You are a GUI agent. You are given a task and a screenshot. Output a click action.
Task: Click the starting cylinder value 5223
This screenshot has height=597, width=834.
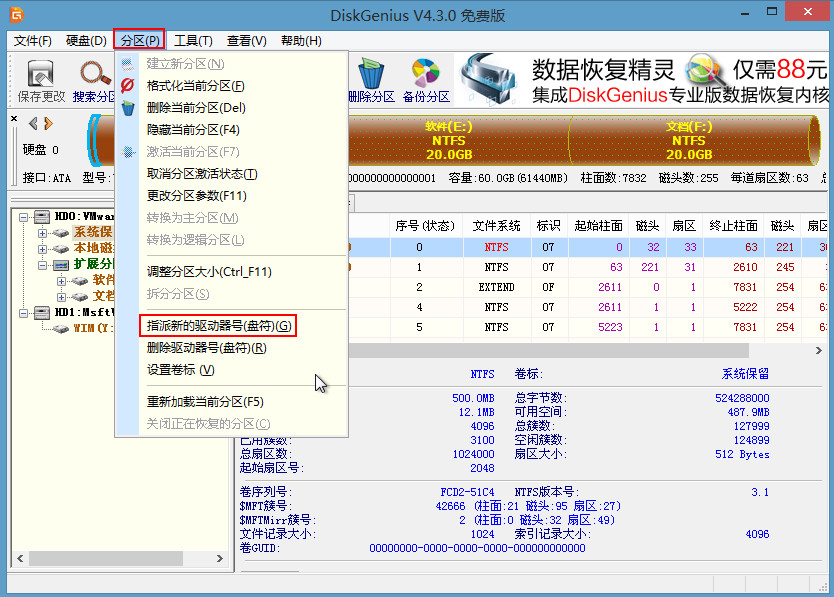point(610,327)
